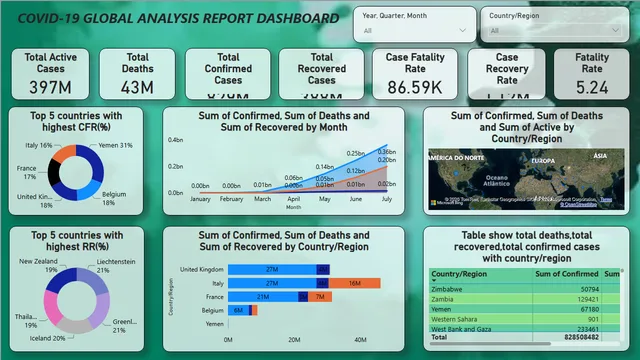Click the West Bank and Gaza row
640x360 pixels.
[524, 329]
